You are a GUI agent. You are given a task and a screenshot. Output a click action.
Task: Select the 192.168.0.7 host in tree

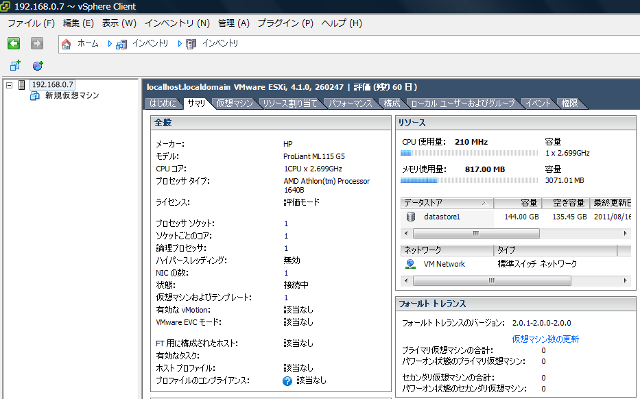[x=52, y=85]
